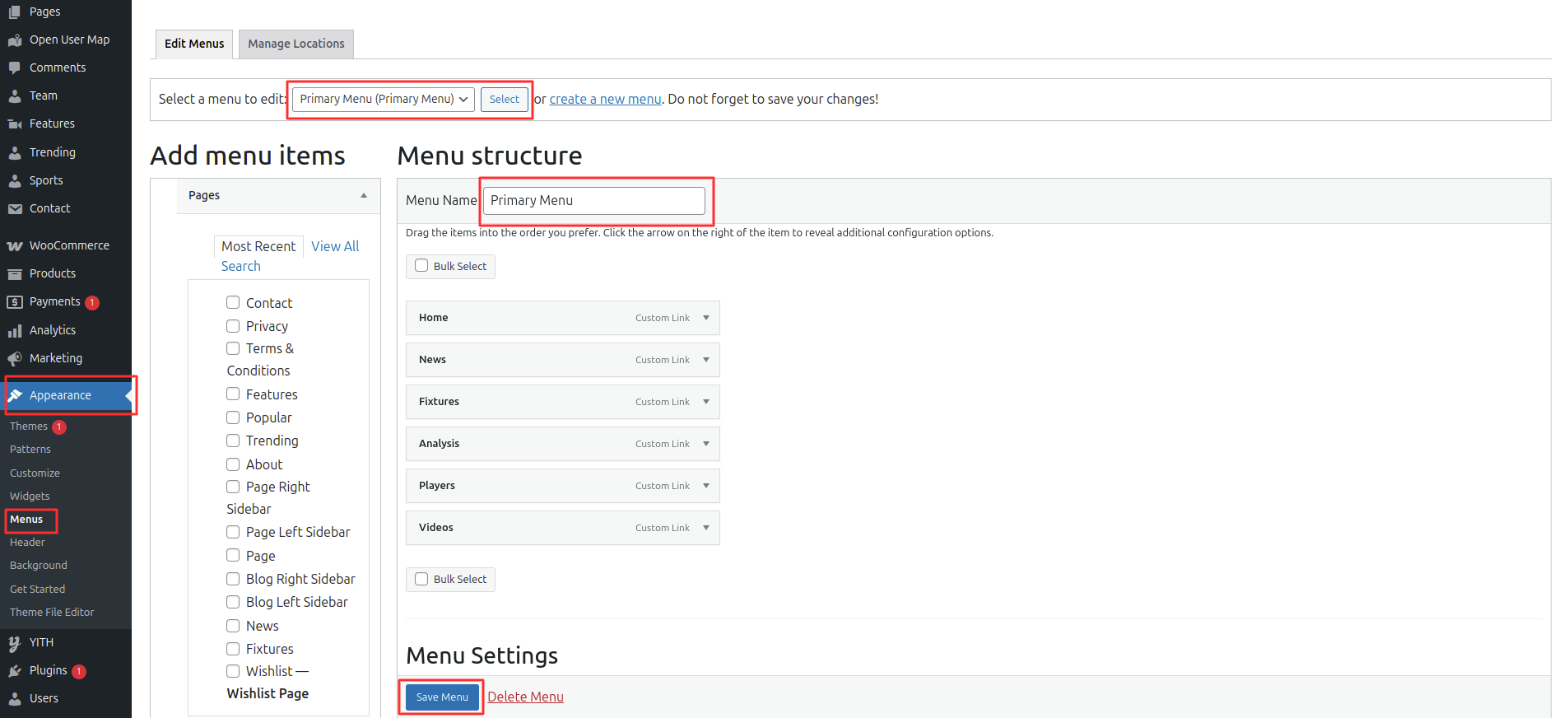Switch to the View All tab

[x=335, y=246]
